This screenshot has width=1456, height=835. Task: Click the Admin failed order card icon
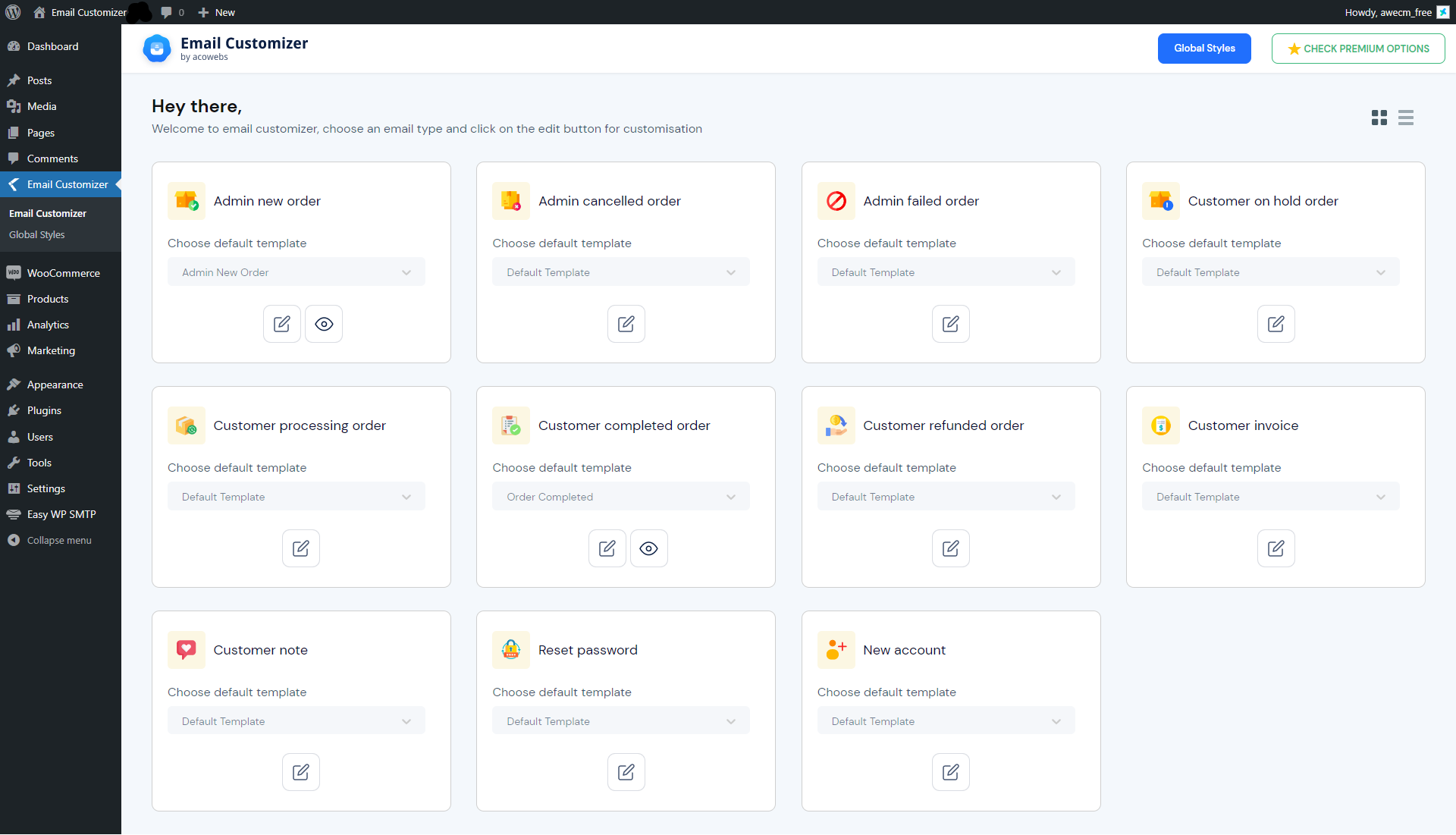836,201
